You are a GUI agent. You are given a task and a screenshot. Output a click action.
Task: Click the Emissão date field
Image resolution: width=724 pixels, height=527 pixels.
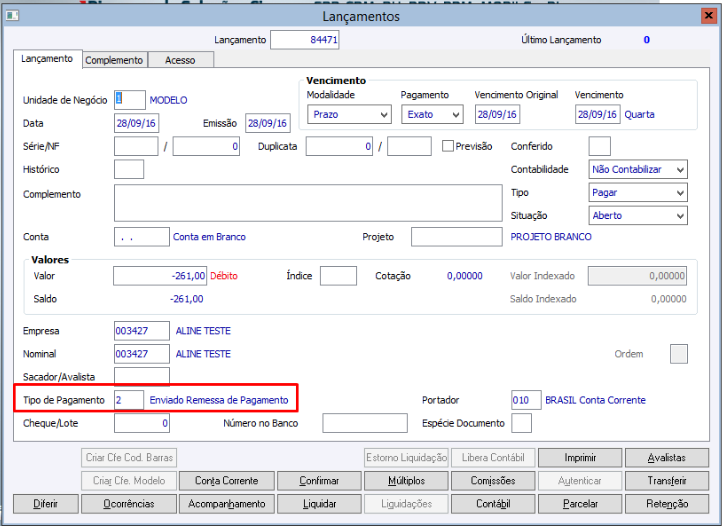pyautogui.click(x=268, y=123)
